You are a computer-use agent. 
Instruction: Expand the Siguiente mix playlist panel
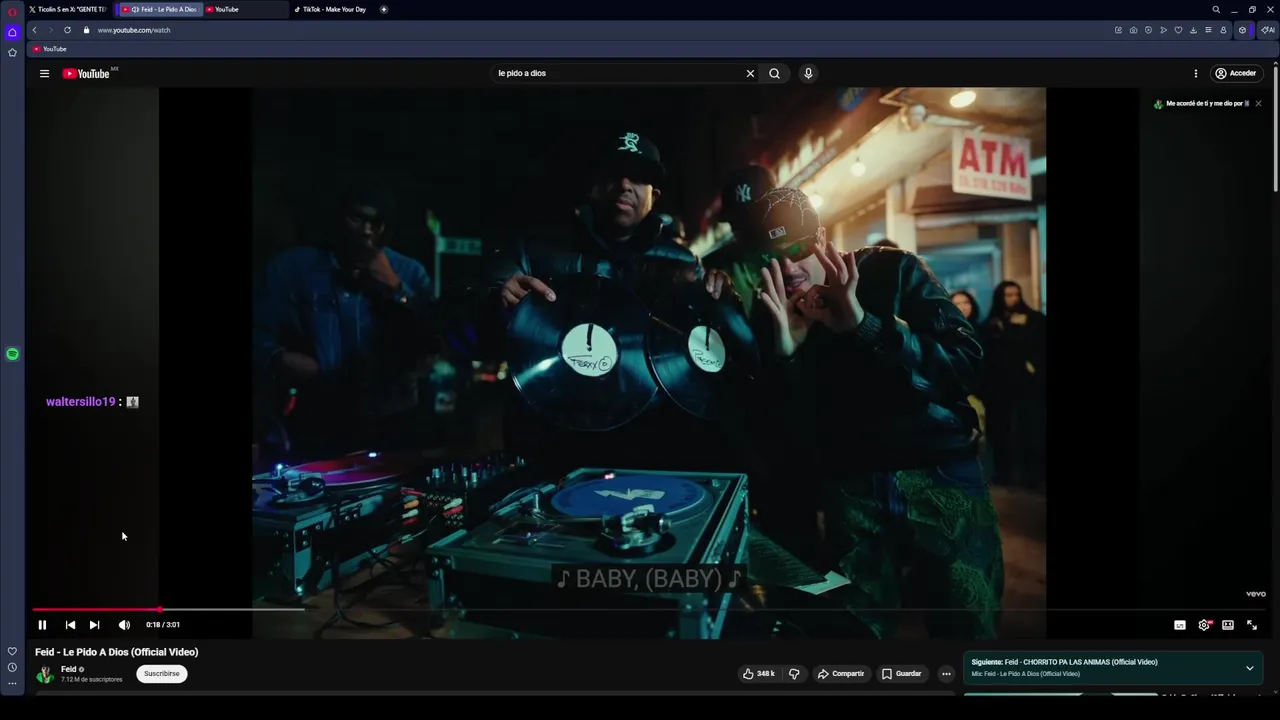[1249, 668]
